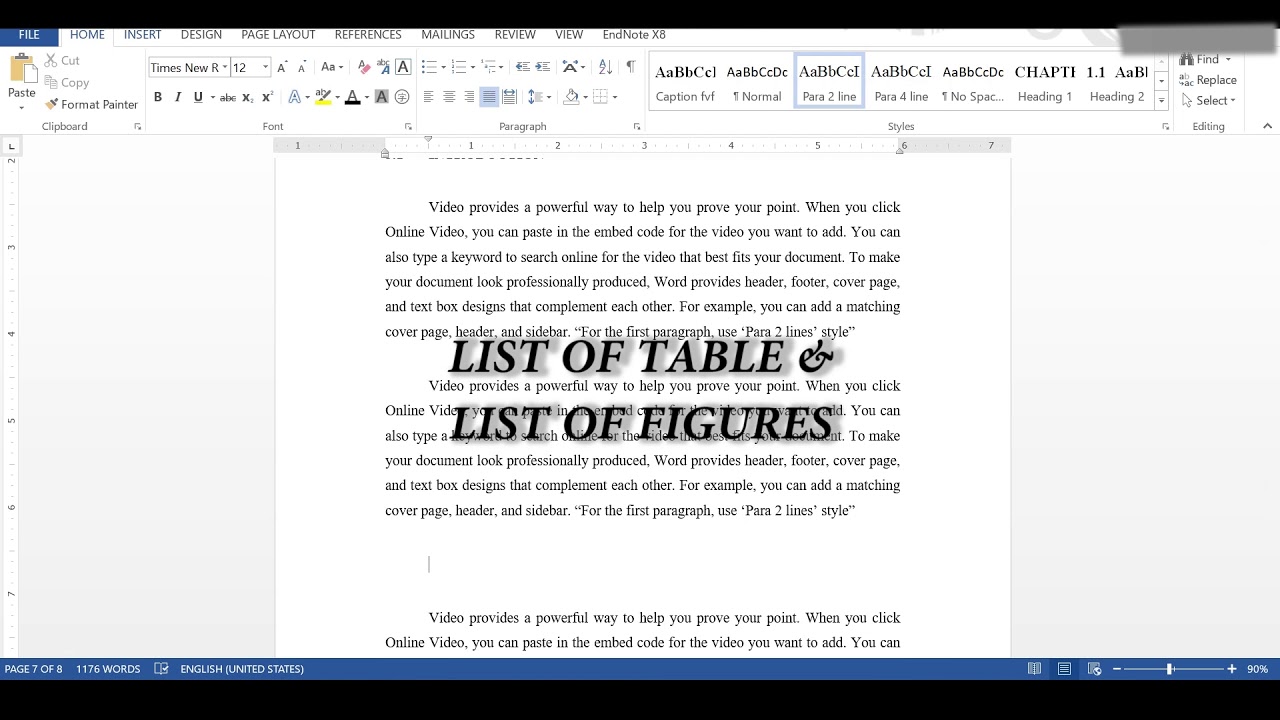This screenshot has width=1280, height=720.
Task: Align text left
Action: coord(429,97)
